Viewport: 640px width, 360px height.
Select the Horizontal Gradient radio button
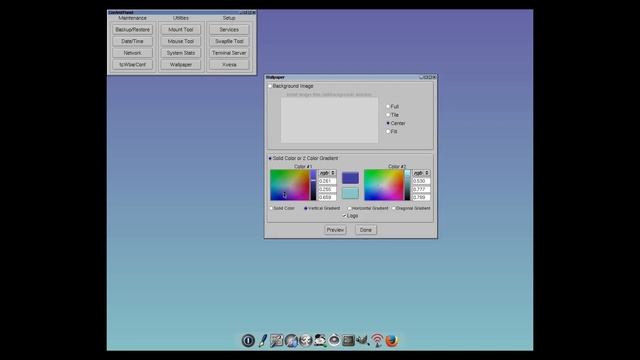[x=349, y=208]
